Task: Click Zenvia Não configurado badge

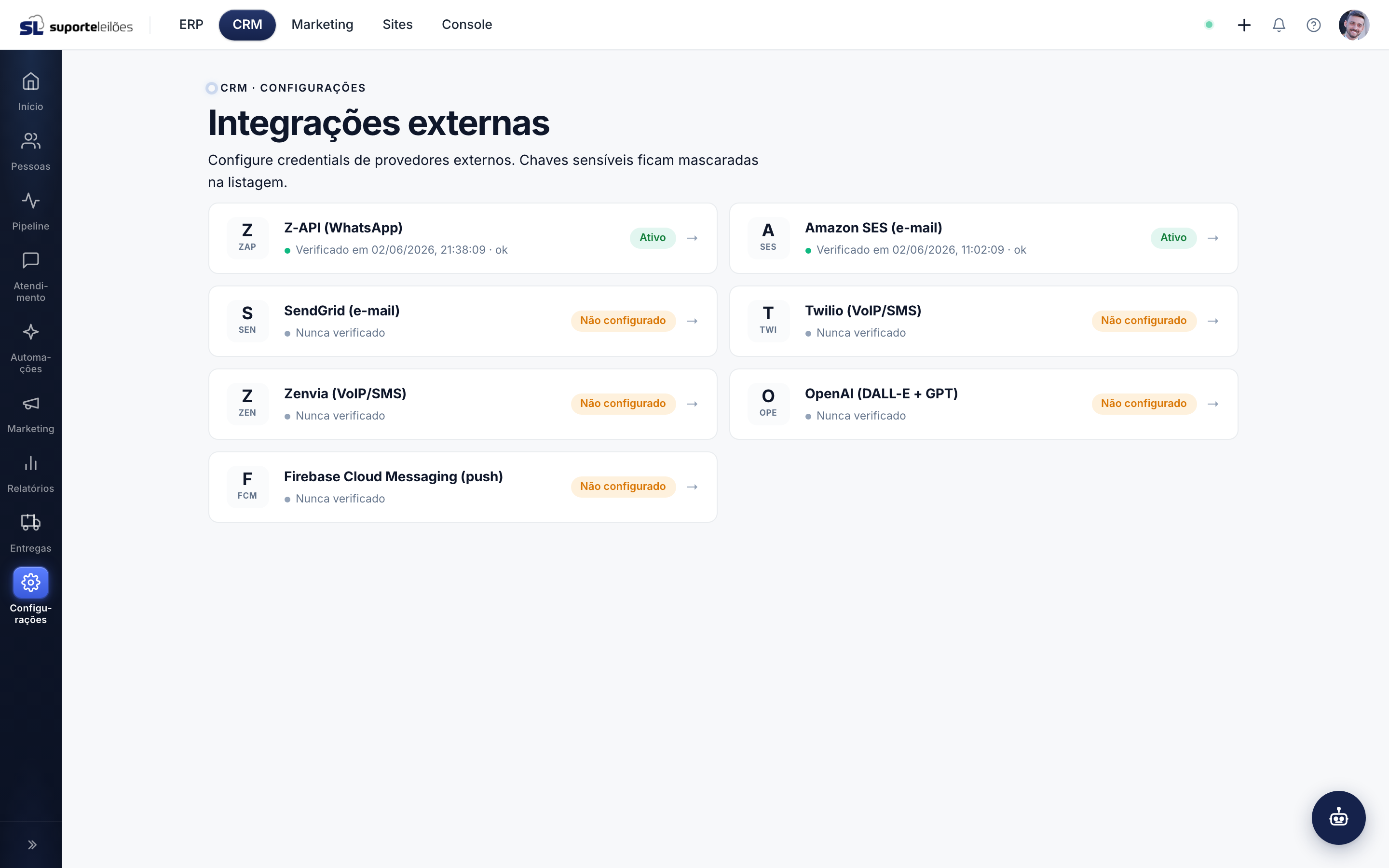Action: (x=623, y=404)
